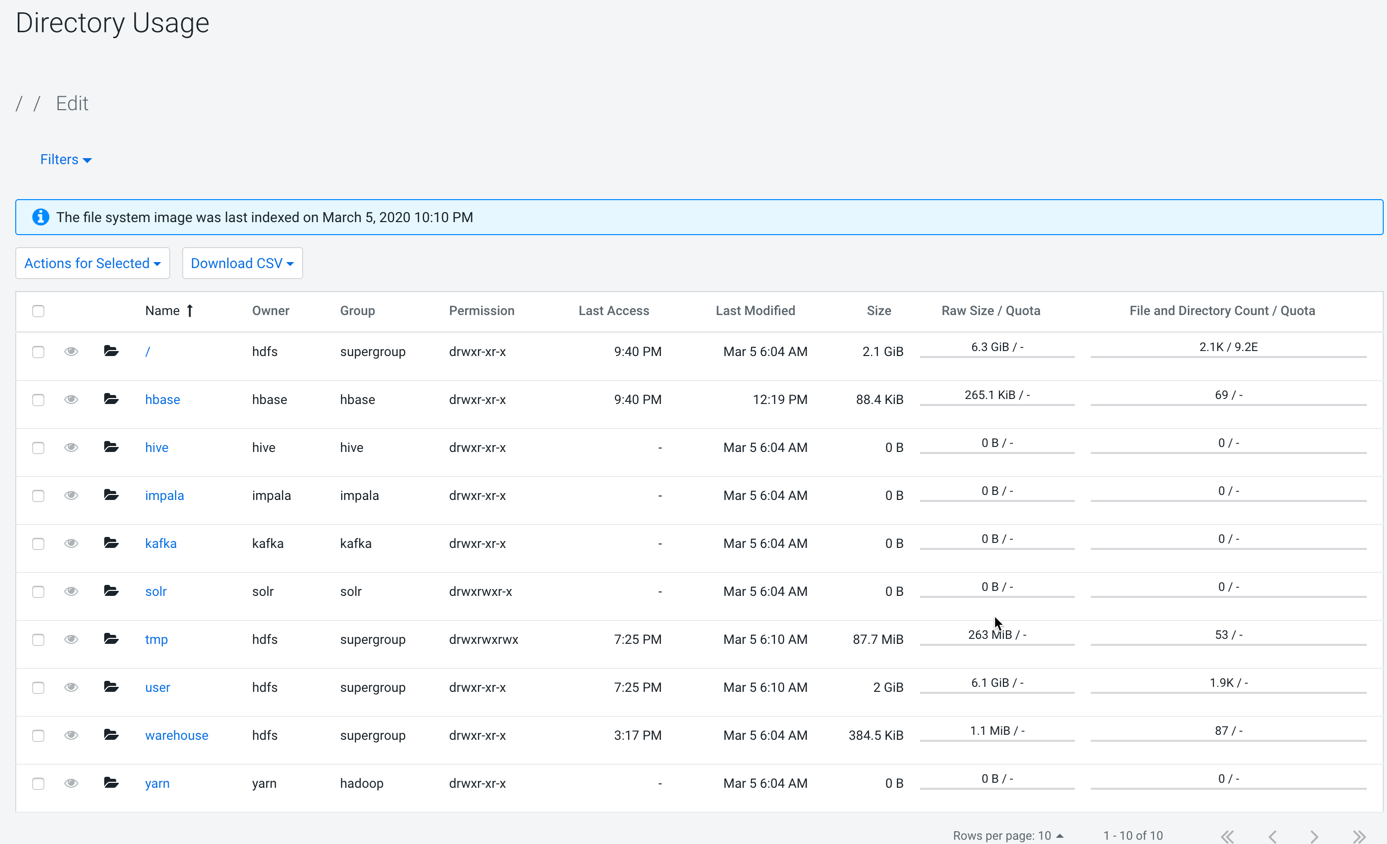The image size is (1387, 844).
Task: Open the impala directory link
Action: click(x=164, y=495)
